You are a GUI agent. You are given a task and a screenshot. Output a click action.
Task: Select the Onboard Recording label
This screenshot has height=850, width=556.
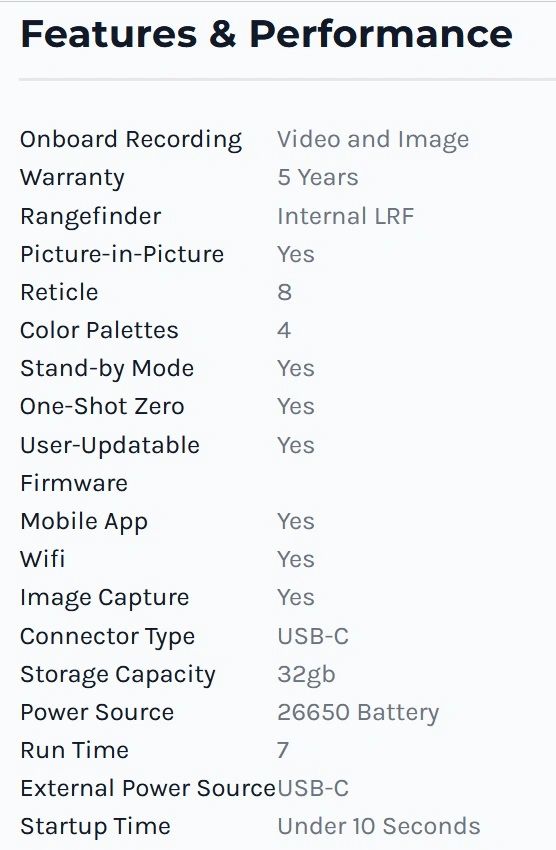coord(131,139)
